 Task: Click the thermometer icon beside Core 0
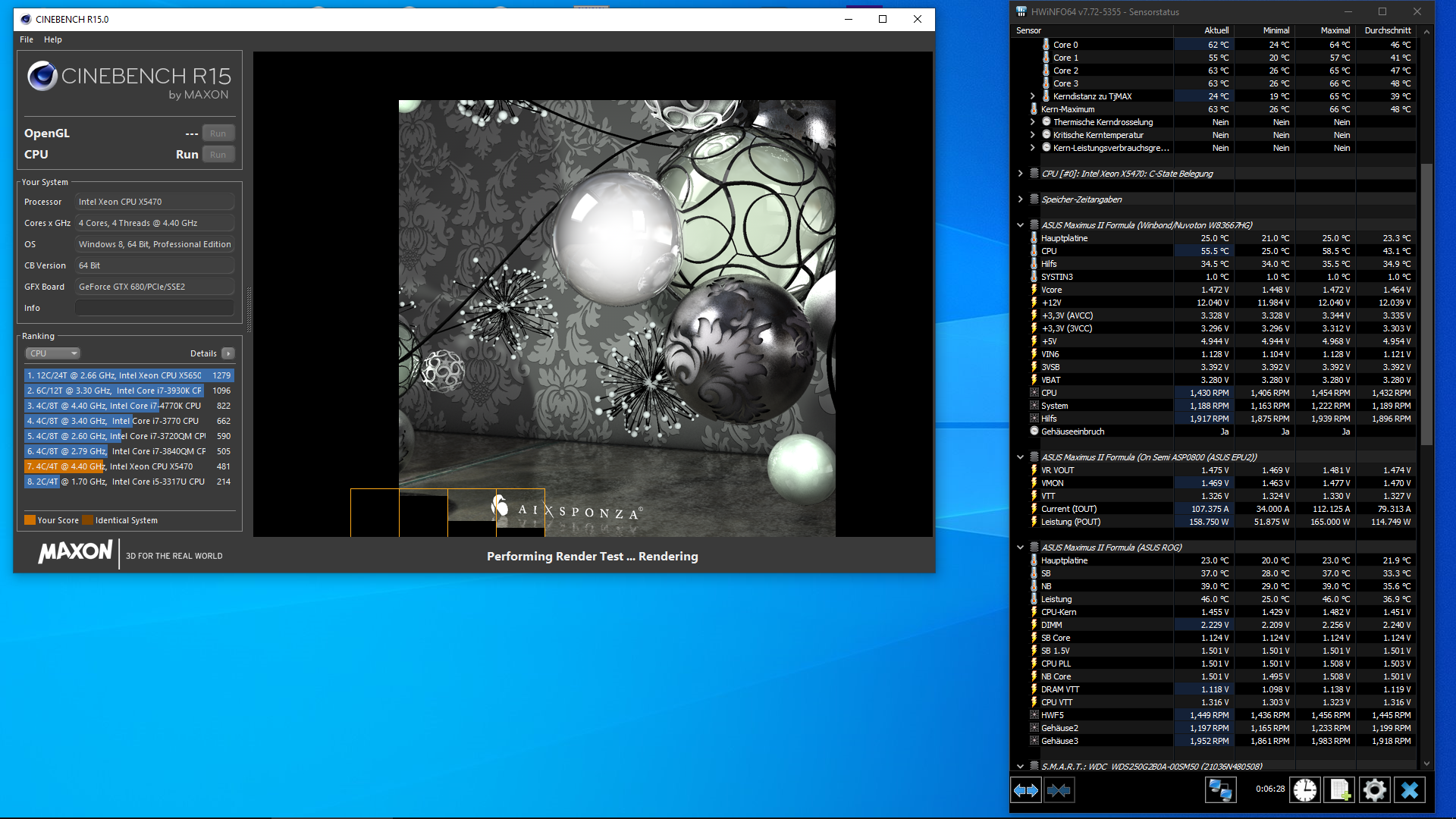1044,45
